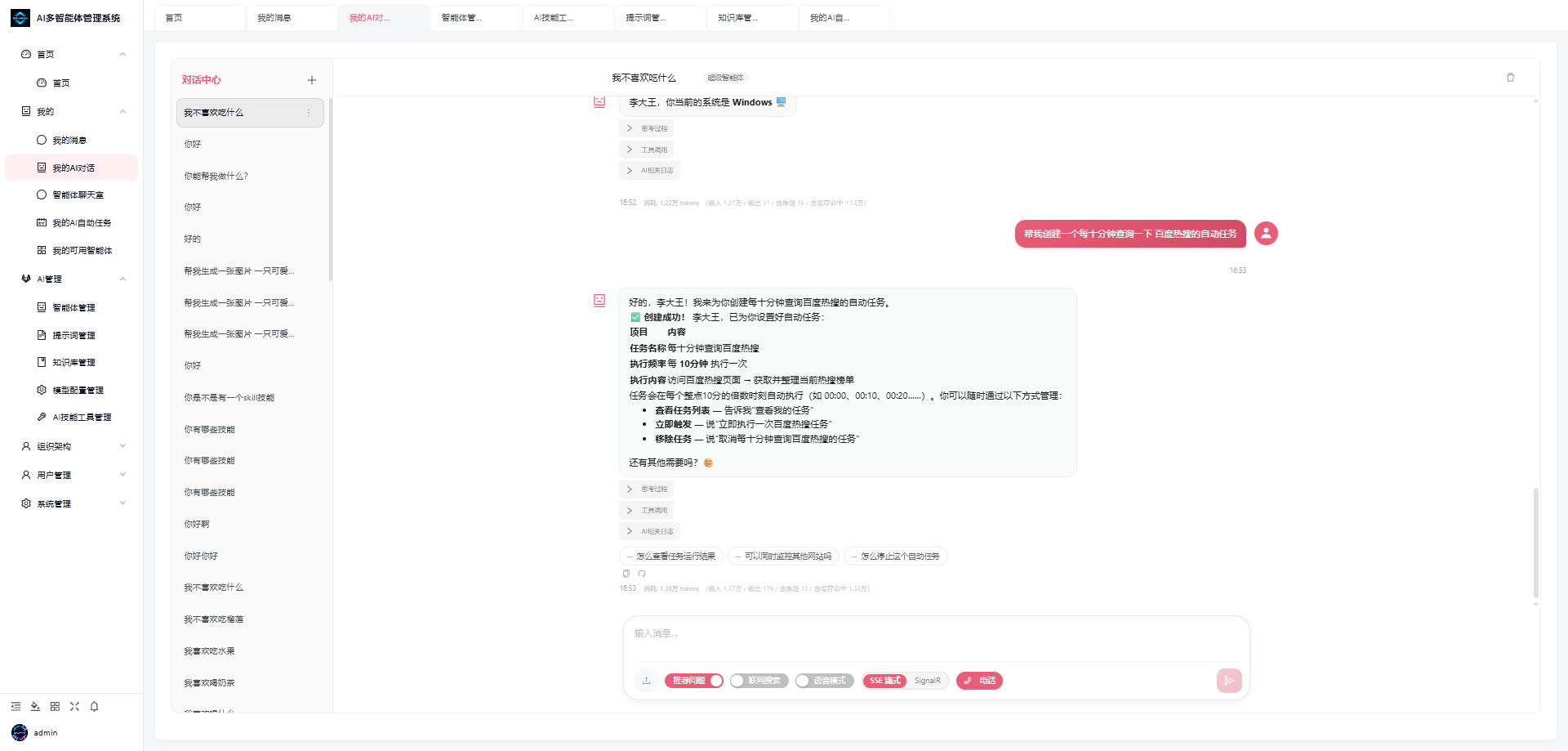Click the admin avatar picture
The image size is (1568, 751).
(20, 732)
